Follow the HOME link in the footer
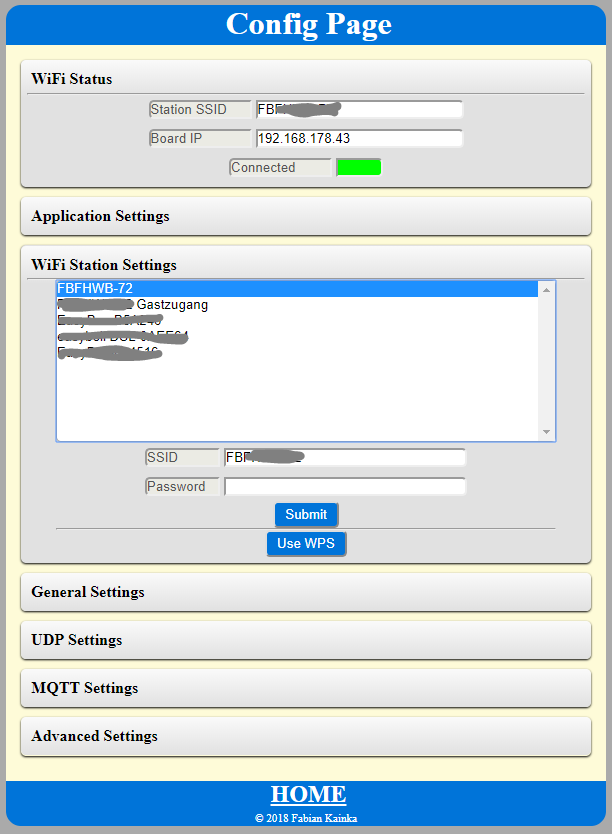Viewport: 612px width, 834px height. click(x=307, y=795)
